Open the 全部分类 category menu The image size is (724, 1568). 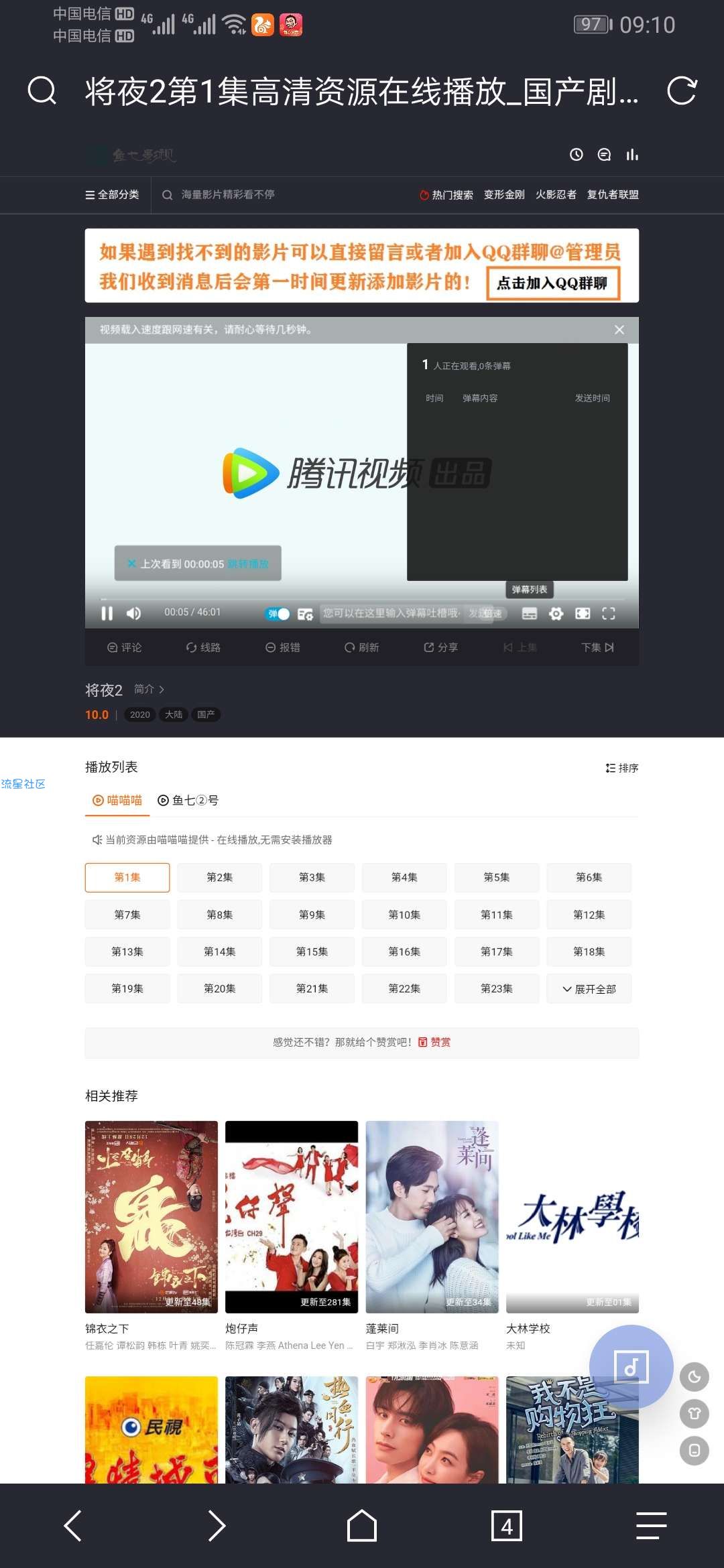point(112,195)
